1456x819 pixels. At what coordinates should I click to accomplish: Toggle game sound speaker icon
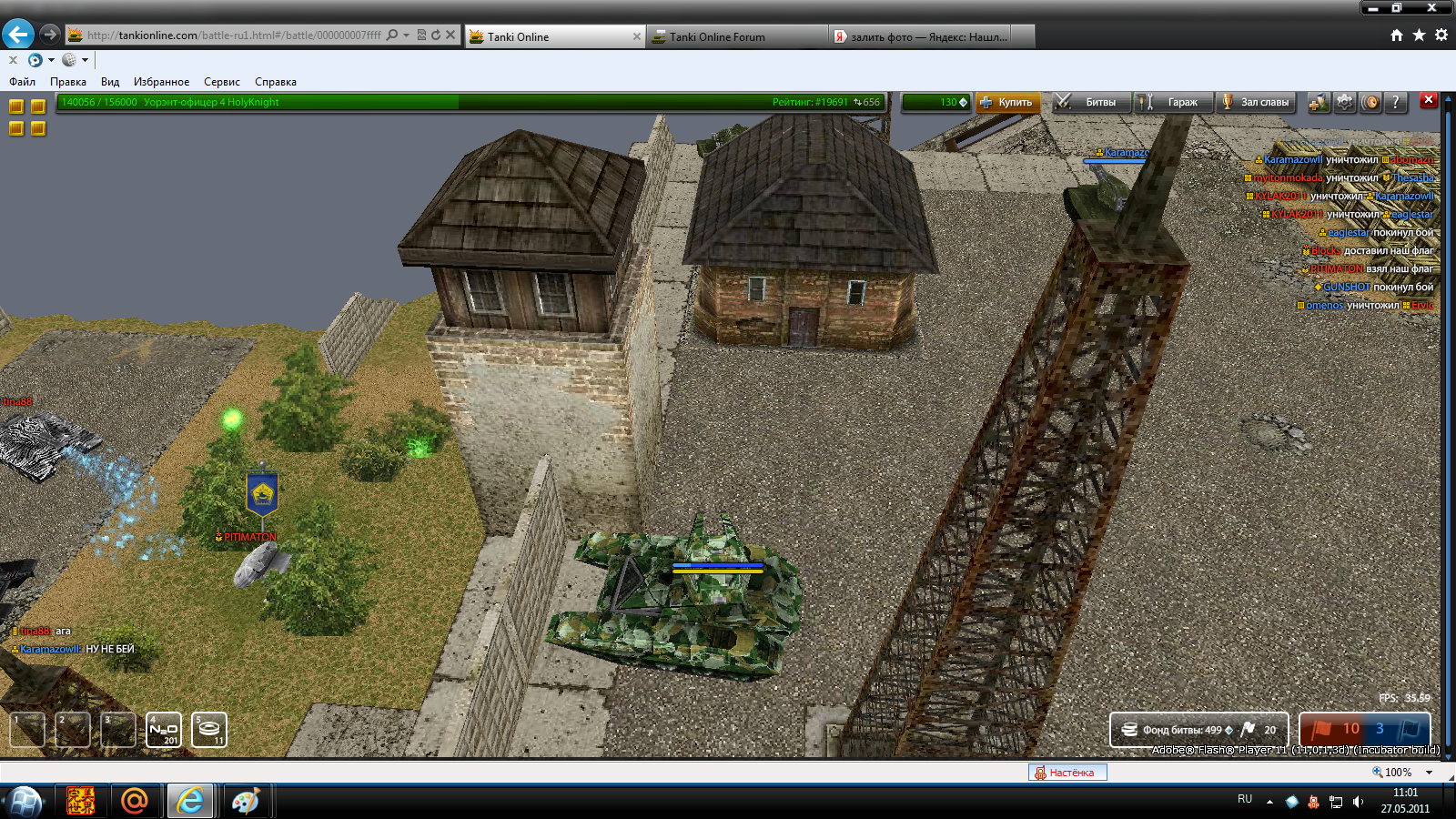click(x=1370, y=102)
